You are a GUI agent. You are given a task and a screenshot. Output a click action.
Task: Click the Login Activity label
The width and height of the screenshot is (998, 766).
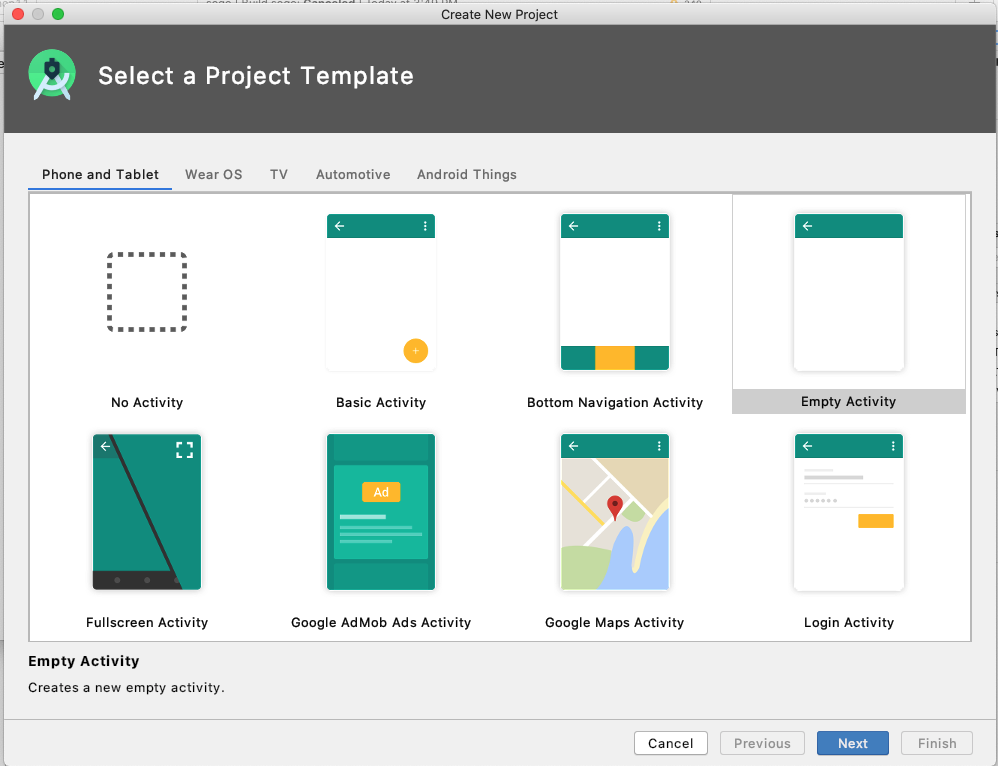pyautogui.click(x=848, y=622)
